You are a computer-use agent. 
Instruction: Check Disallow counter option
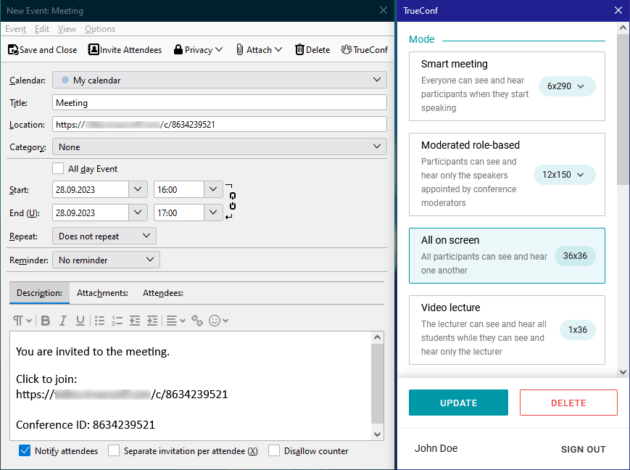274,451
